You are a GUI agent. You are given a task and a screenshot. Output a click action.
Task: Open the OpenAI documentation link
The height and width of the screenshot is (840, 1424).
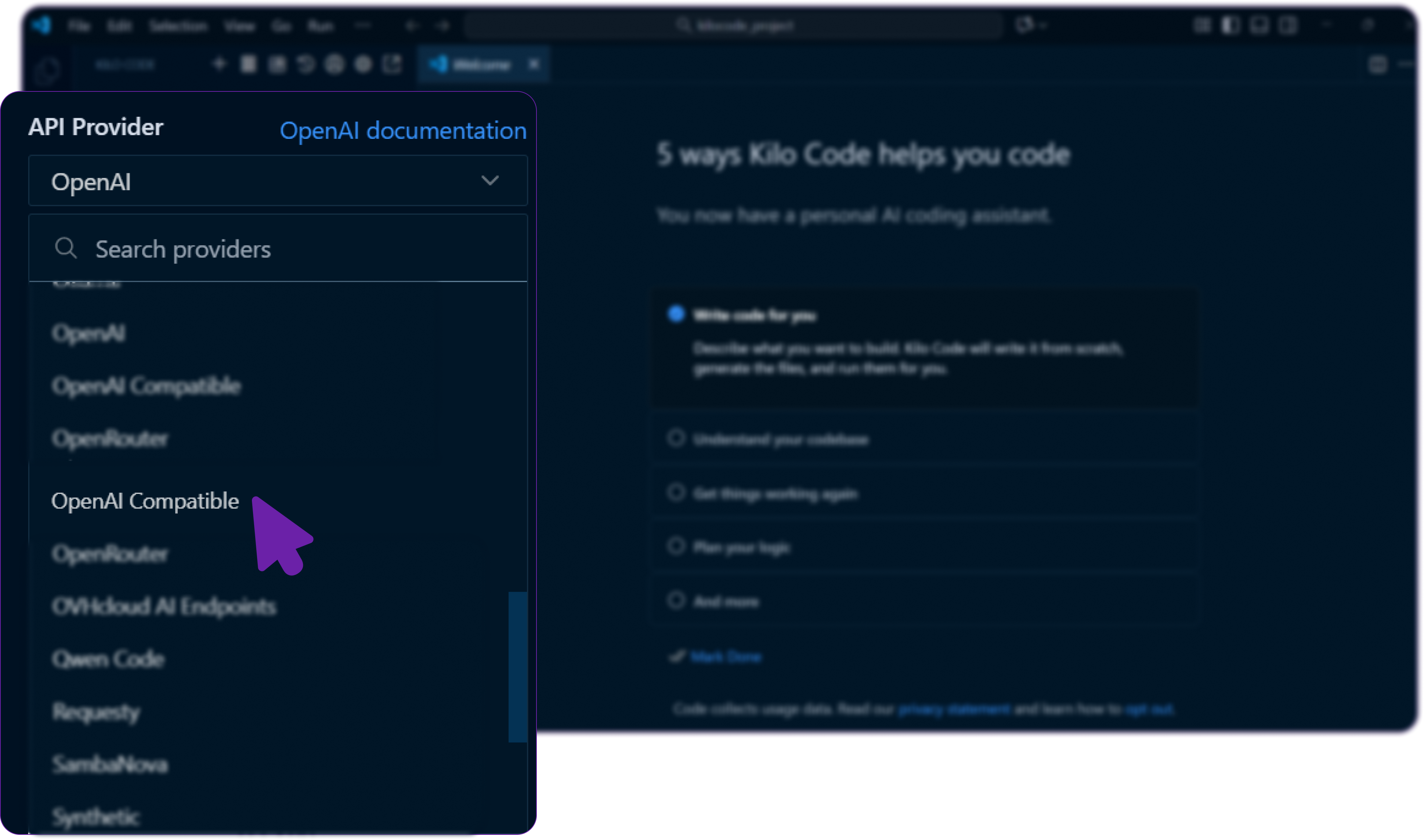403,131
